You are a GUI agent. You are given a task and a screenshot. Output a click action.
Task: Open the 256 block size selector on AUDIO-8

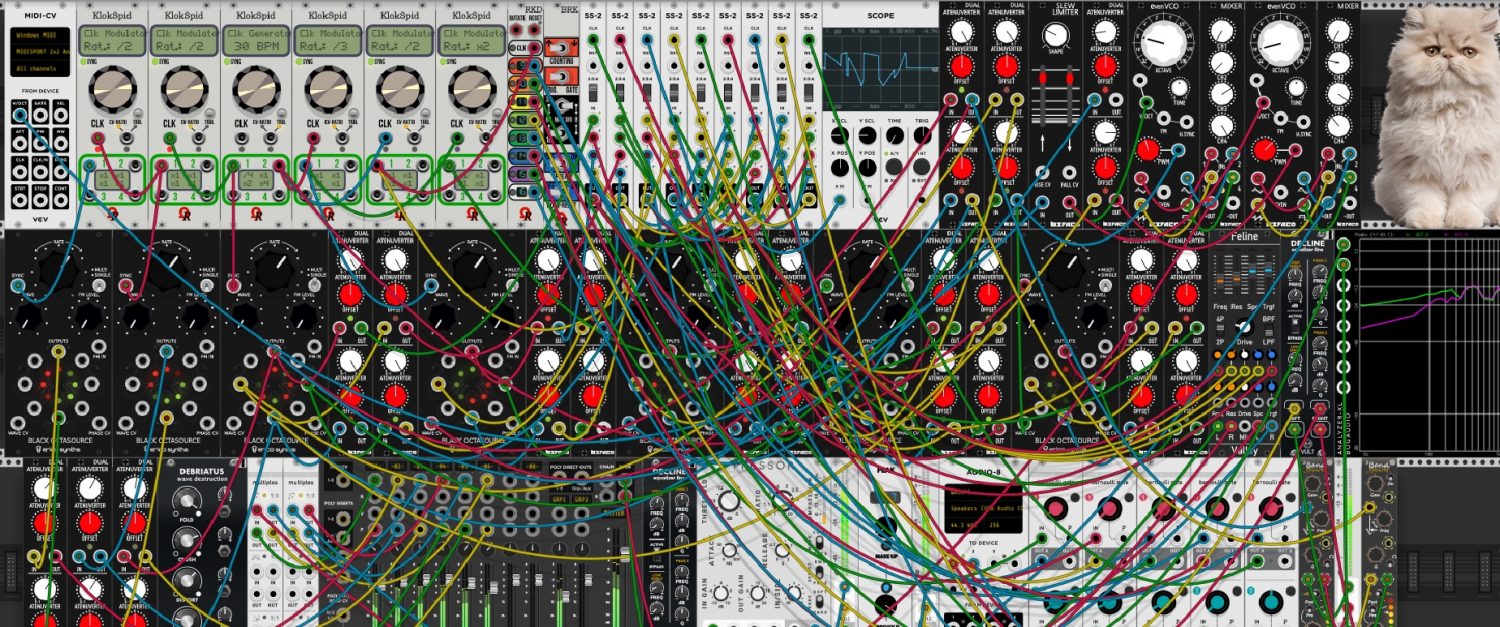coord(1003,525)
